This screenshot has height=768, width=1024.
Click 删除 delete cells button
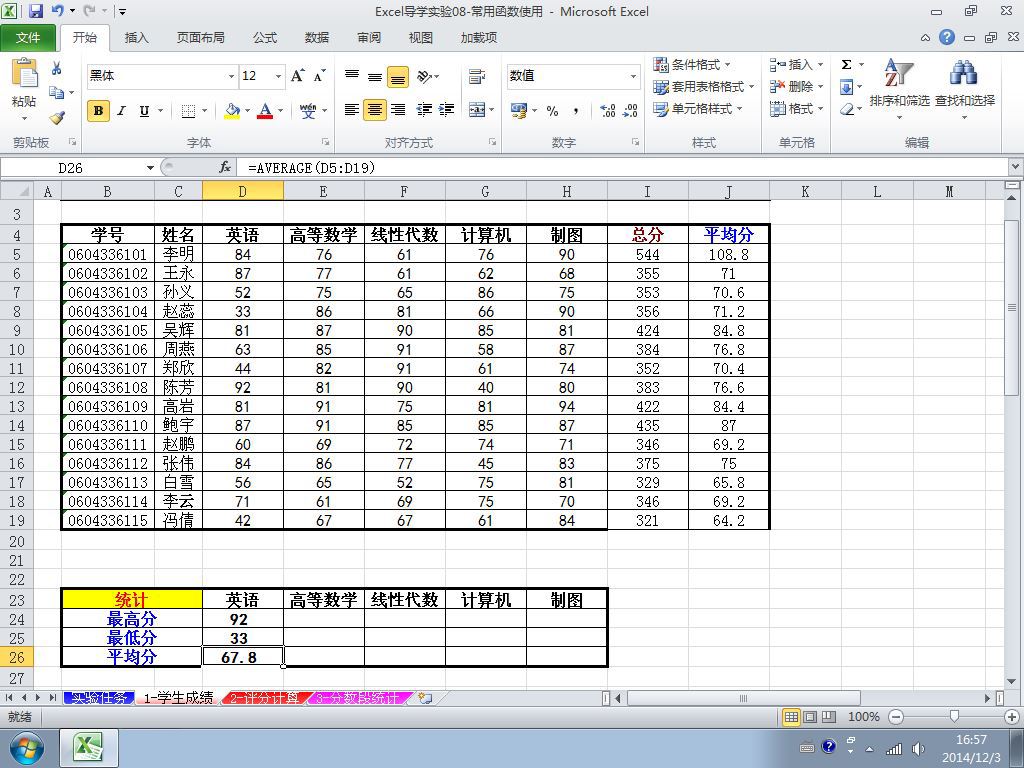pyautogui.click(x=796, y=87)
